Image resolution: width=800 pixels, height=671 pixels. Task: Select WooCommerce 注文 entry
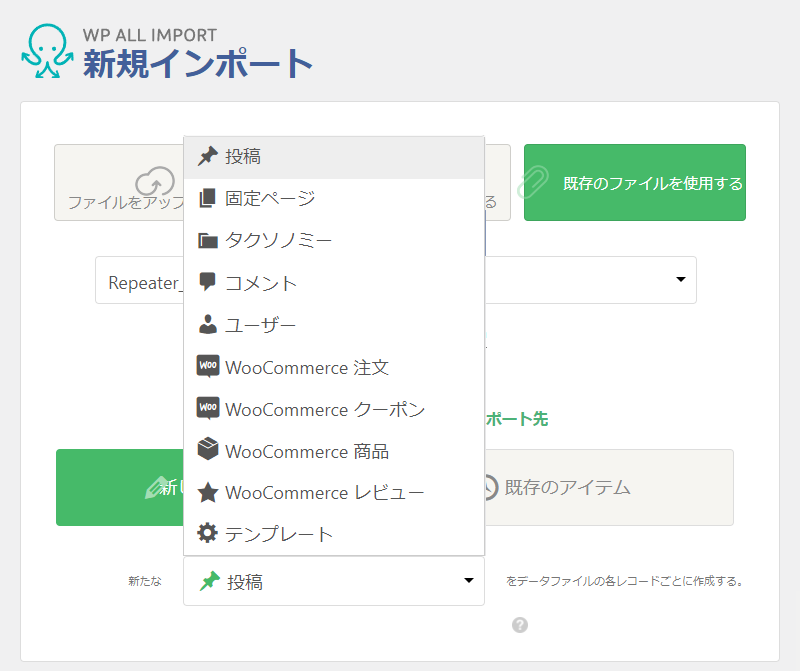pos(334,367)
